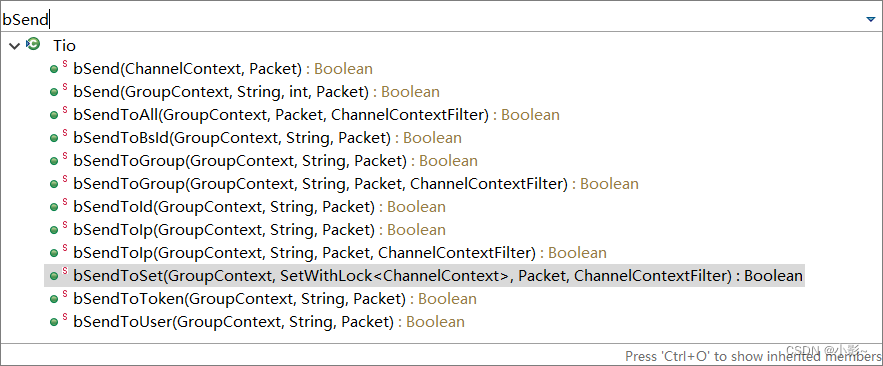
Task: Click the static method icon beside bSendToSet
Action: pos(58,275)
